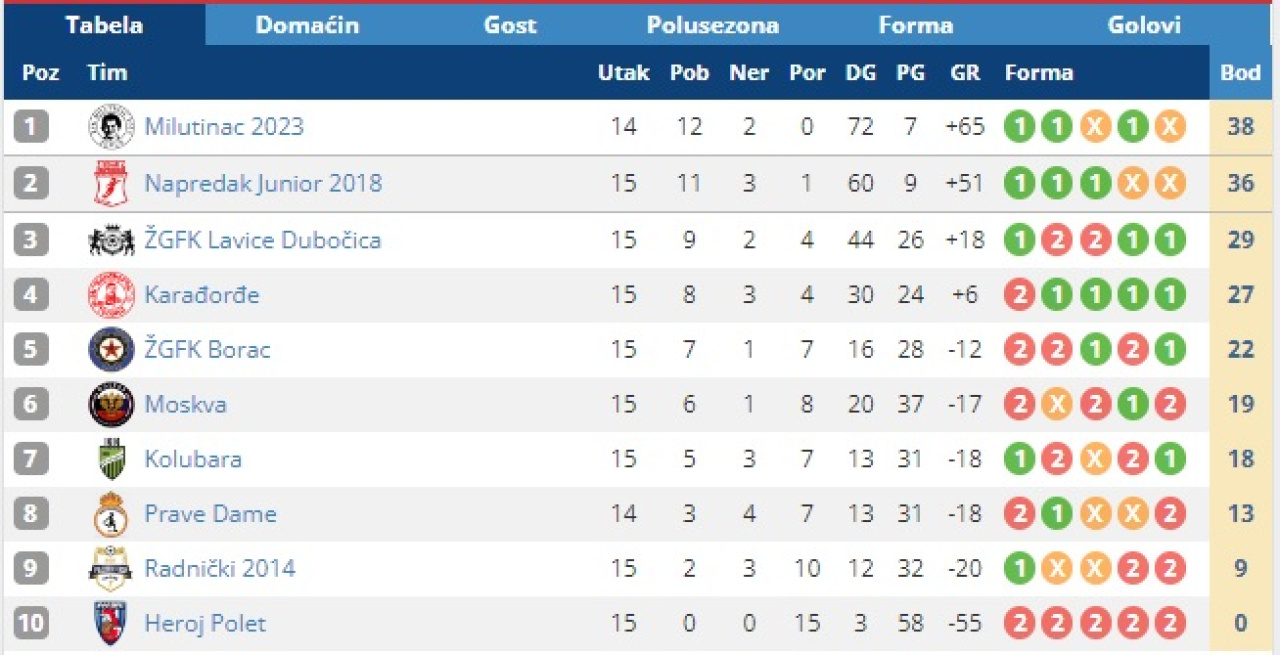This screenshot has height=655, width=1280.
Task: Open the Napredak Junior 2018 team page
Action: 263,183
